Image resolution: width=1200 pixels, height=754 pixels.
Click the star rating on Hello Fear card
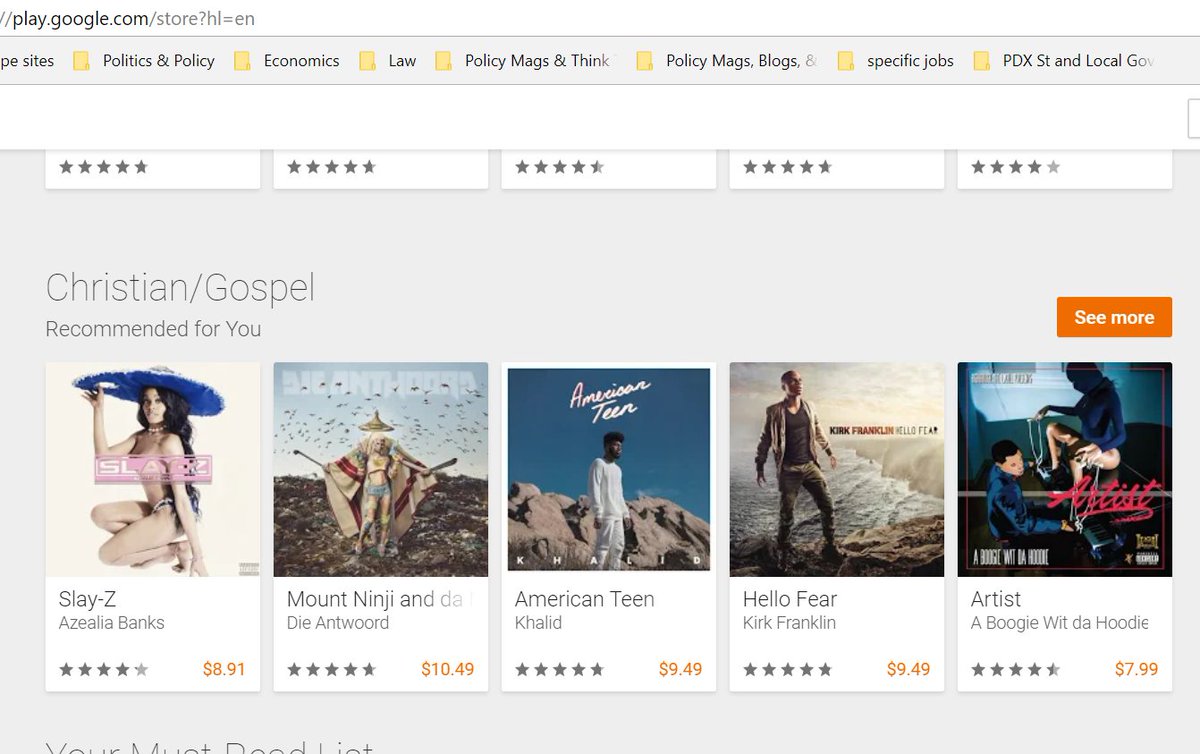[788, 670]
